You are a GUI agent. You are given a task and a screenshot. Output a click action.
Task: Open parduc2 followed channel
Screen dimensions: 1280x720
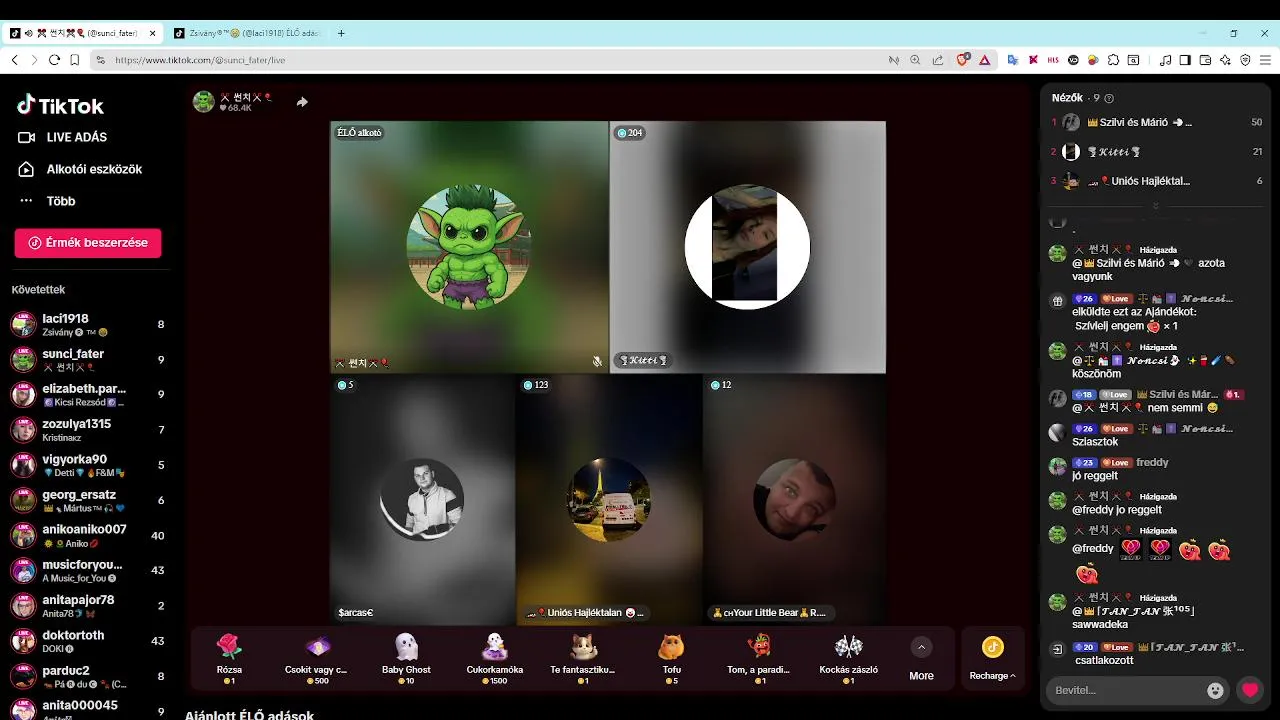coord(88,675)
